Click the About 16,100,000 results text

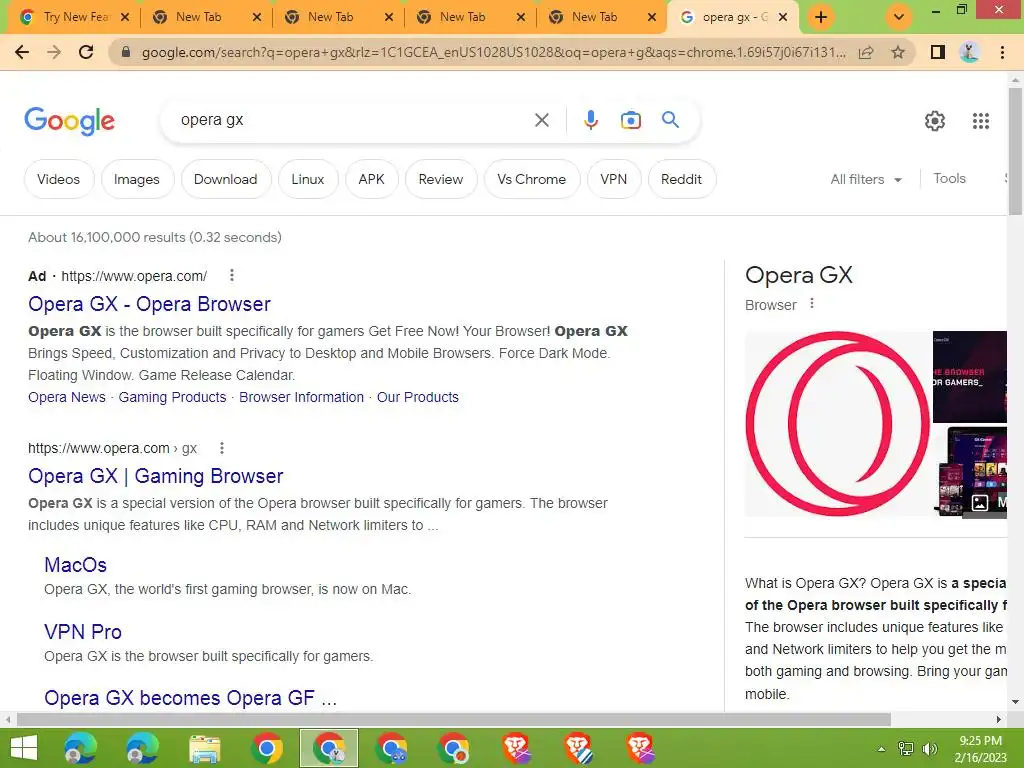[x=155, y=237]
